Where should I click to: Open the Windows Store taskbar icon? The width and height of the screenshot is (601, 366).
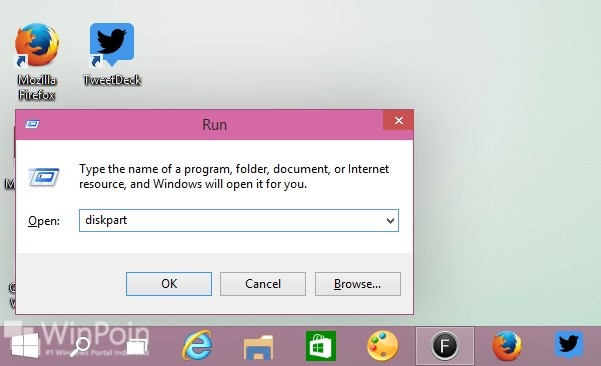point(321,346)
